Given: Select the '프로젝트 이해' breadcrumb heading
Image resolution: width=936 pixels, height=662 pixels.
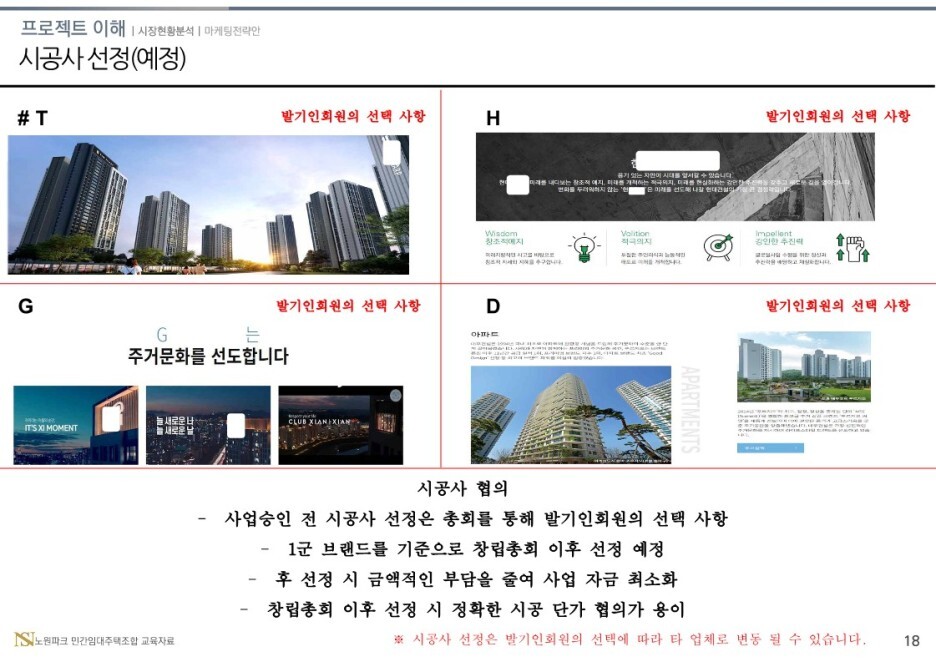Looking at the screenshot, I should click(x=73, y=27).
